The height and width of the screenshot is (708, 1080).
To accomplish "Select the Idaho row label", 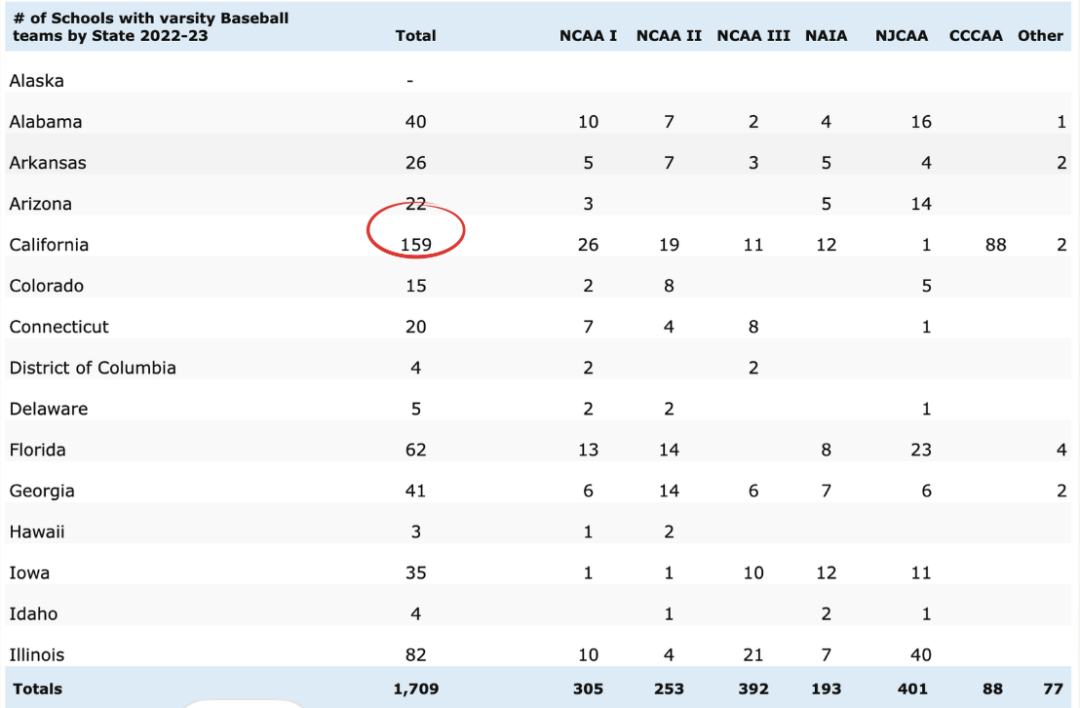I will (x=33, y=614).
